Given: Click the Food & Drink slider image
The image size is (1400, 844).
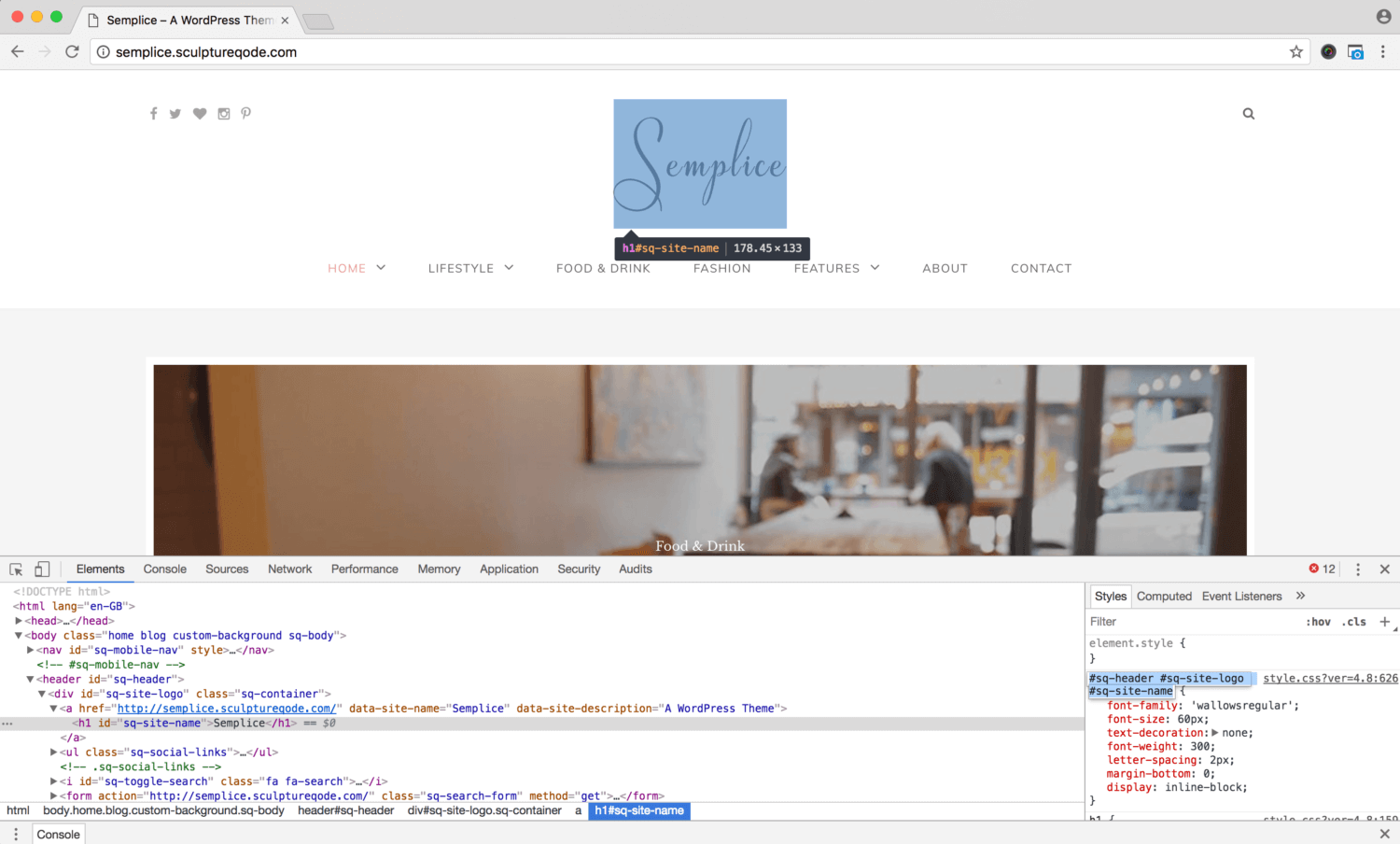Looking at the screenshot, I should click(700, 460).
